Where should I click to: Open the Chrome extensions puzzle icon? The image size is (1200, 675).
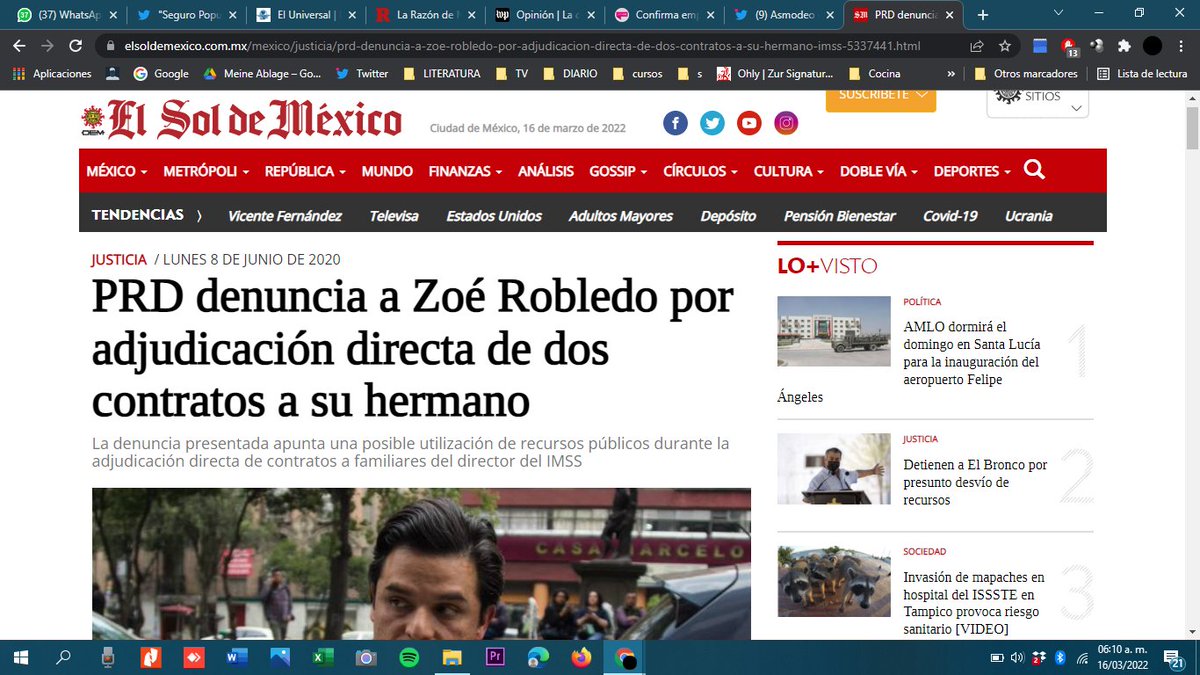(1124, 46)
